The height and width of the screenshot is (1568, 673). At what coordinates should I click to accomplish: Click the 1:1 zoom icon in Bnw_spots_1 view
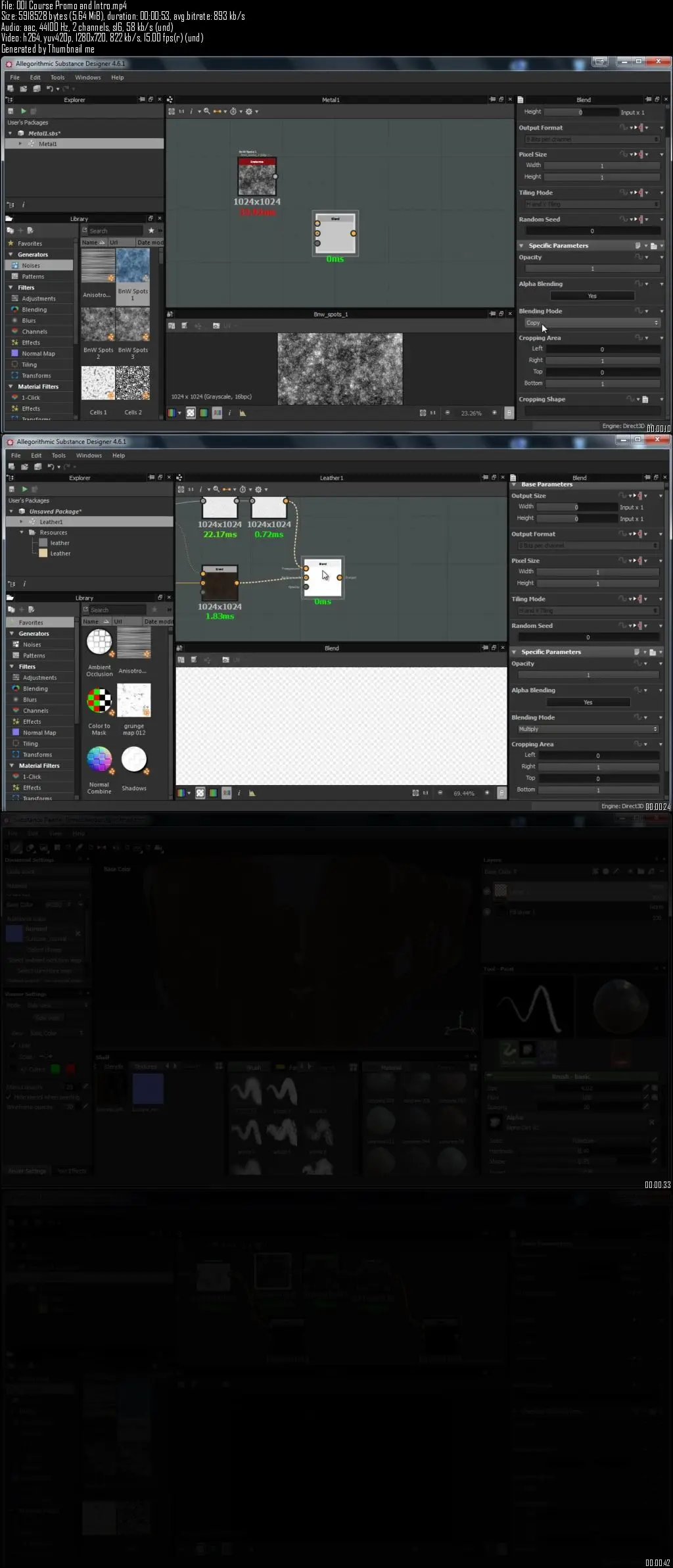(x=432, y=413)
